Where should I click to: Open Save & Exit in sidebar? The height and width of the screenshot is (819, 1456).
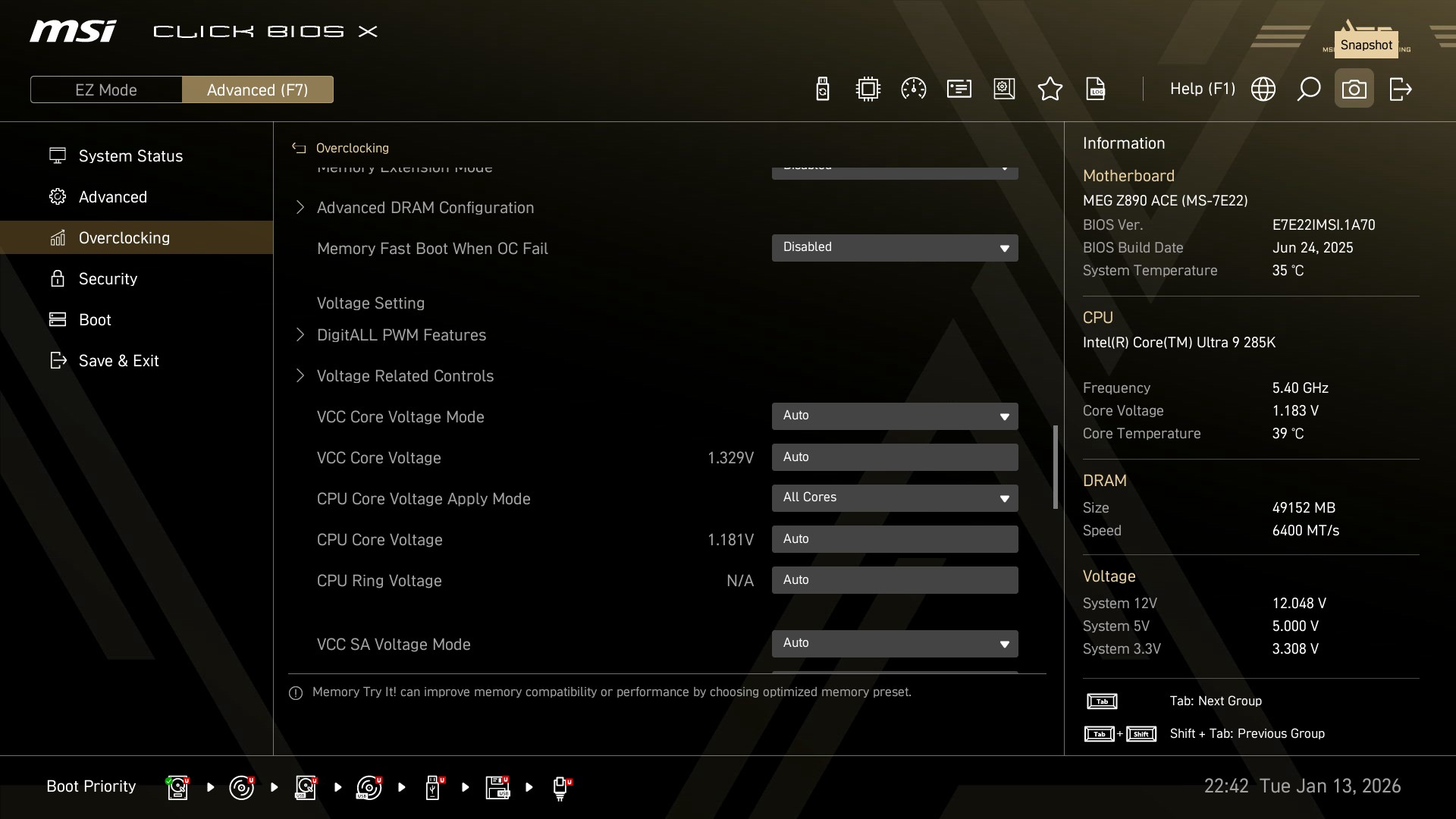point(118,361)
